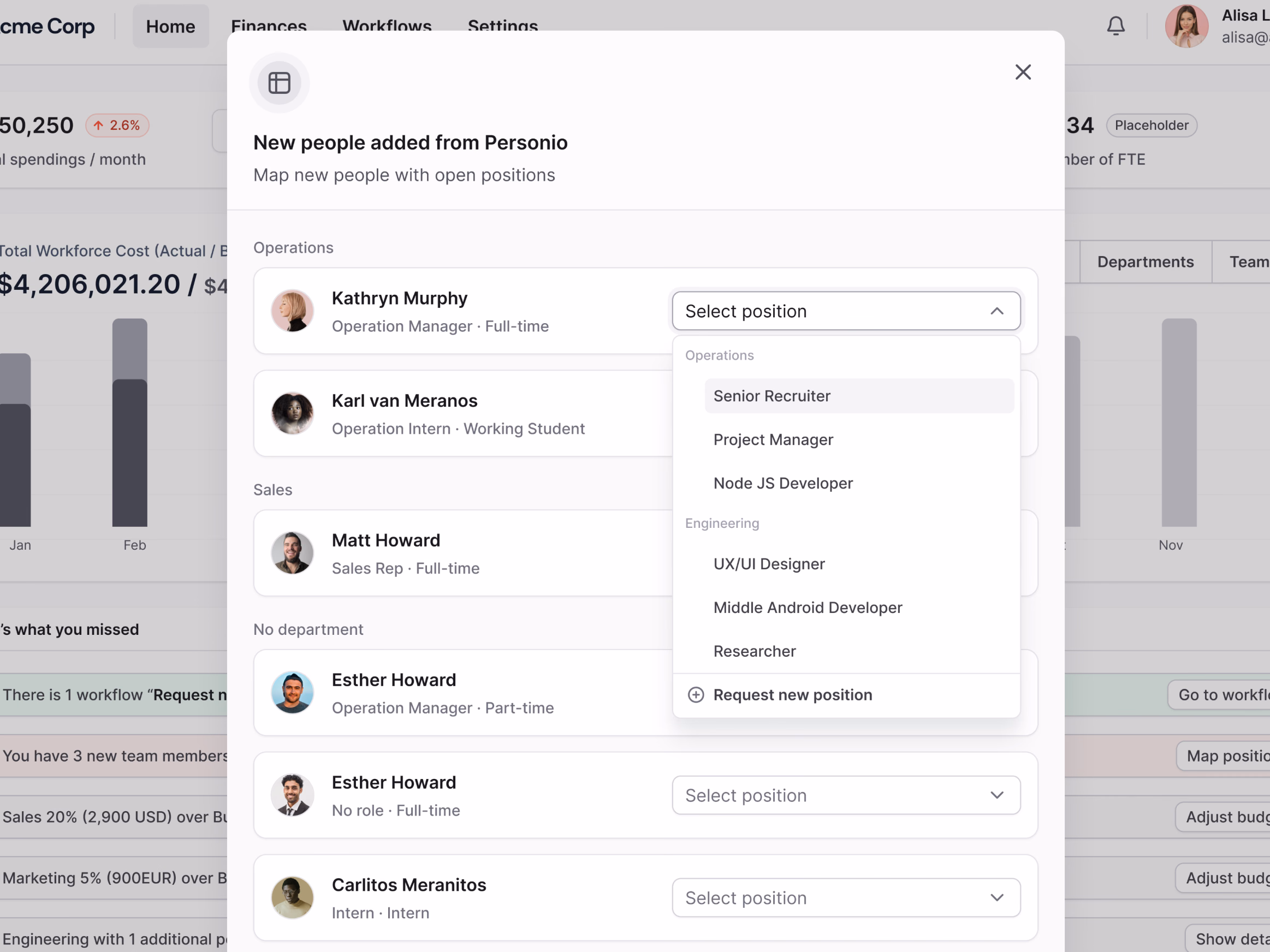The image size is (1270, 952).
Task: Choose Senior Recruiter from the position list
Action: (859, 396)
